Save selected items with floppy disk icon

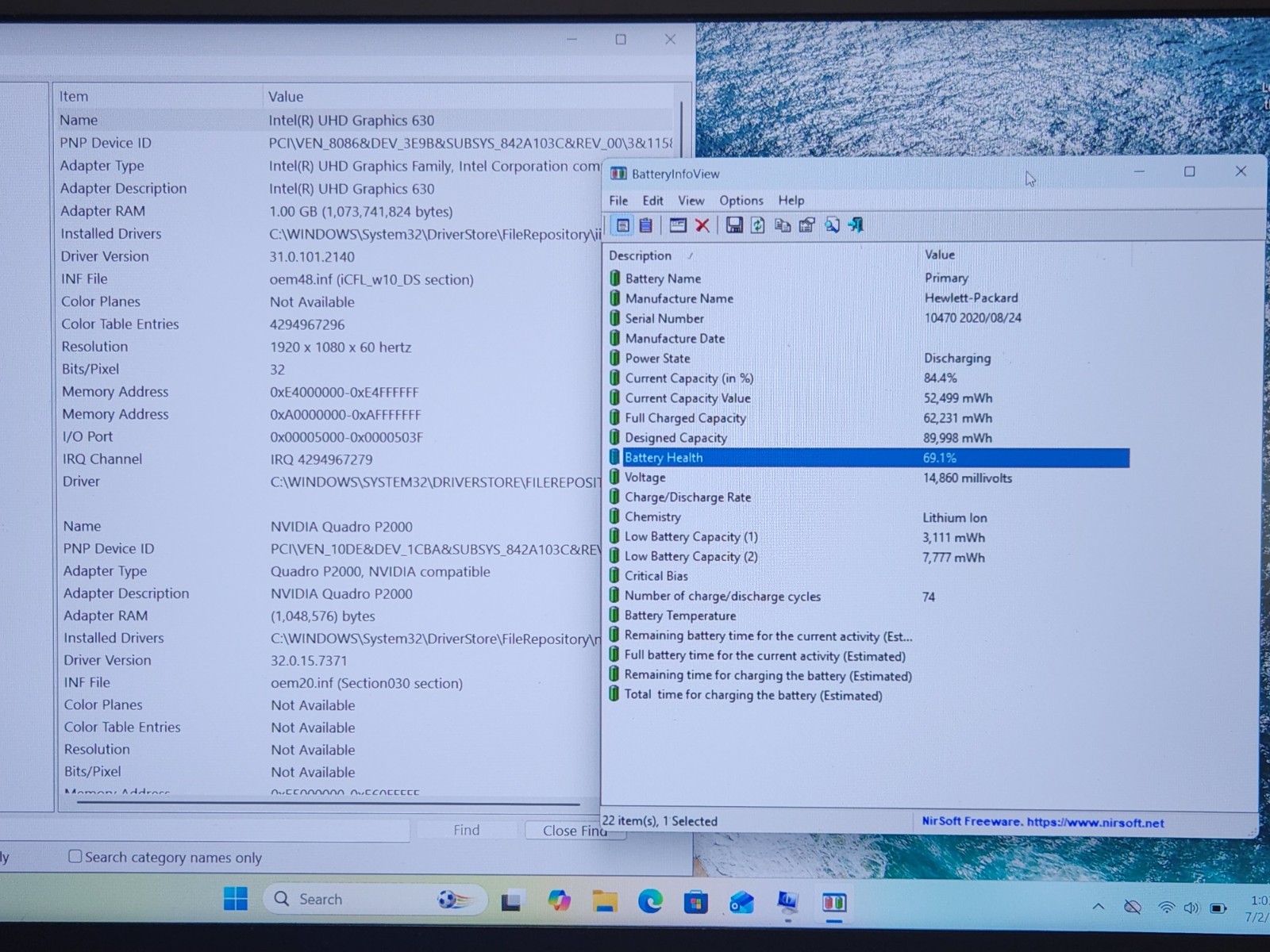coord(734,225)
